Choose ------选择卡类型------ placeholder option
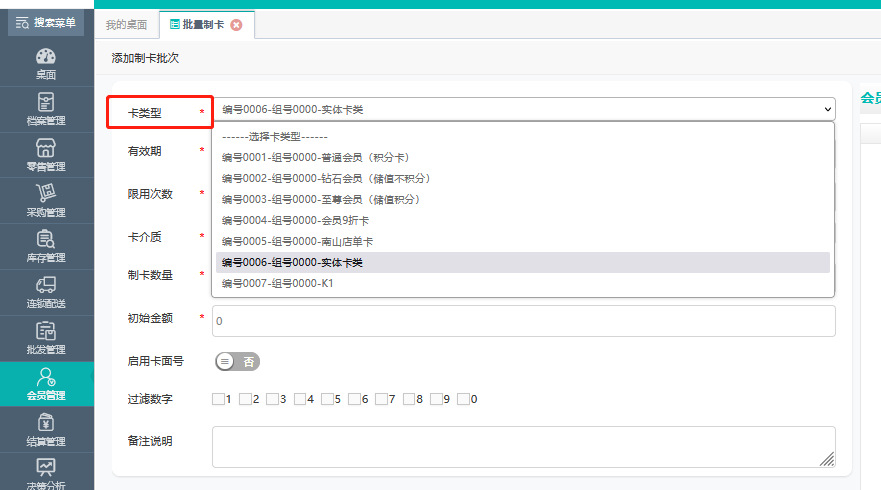Screen dimensions: 881x490 [523, 137]
